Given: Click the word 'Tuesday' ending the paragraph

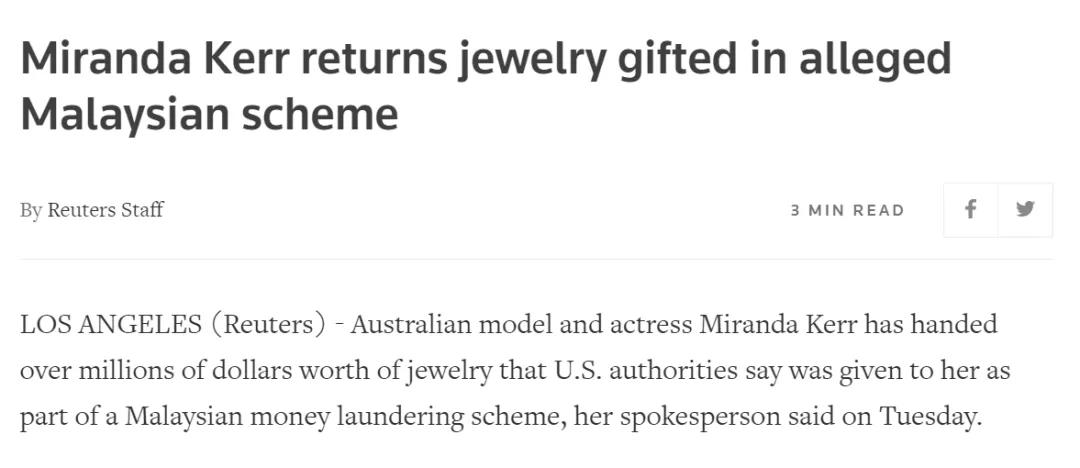Looking at the screenshot, I should pyautogui.click(x=928, y=416).
